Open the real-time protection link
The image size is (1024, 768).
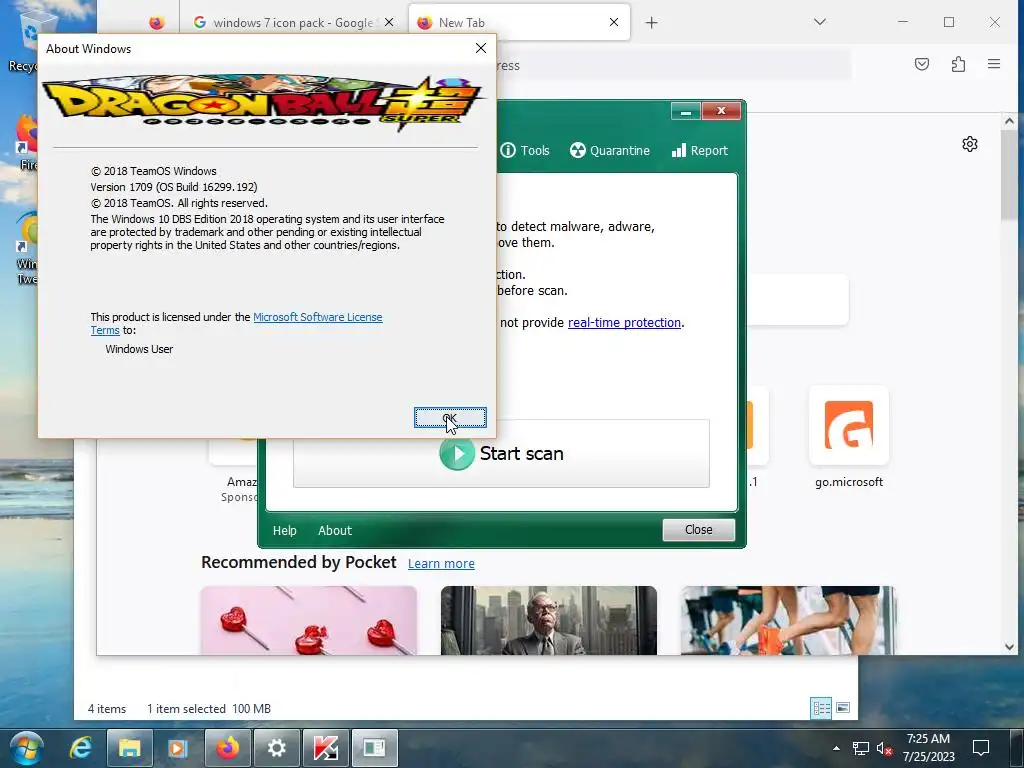pos(624,323)
